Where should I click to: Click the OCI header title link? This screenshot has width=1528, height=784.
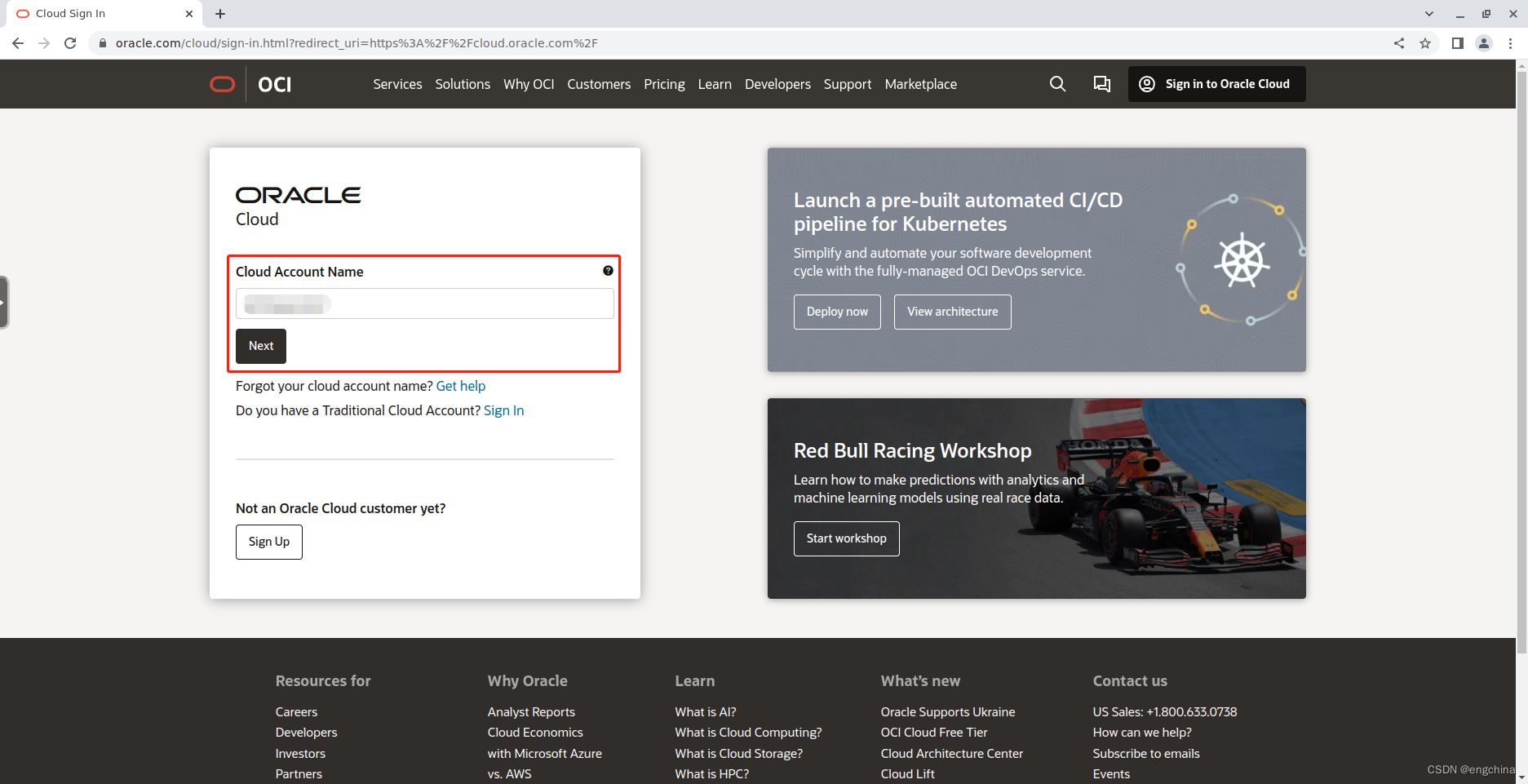(x=274, y=85)
